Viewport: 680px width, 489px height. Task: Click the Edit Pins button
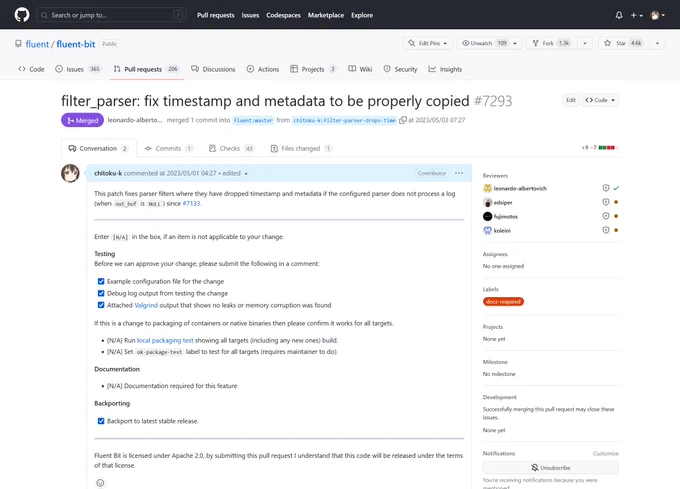click(x=428, y=43)
